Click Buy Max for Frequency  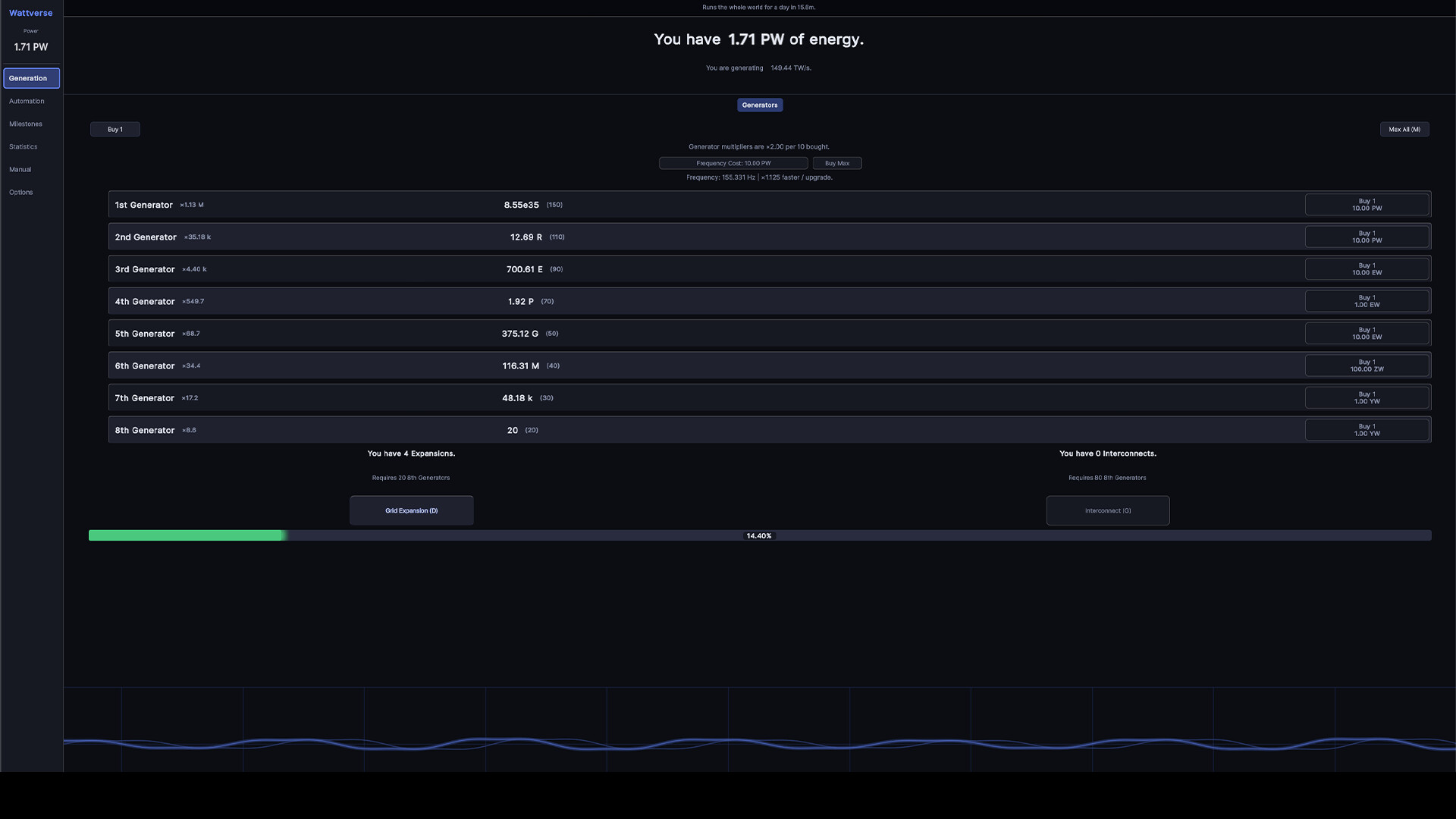[837, 163]
